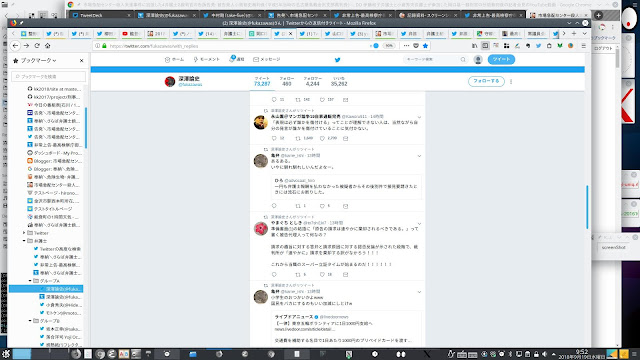This screenshot has width=640, height=360.
Task: Open new tab in Firefox tab bar
Action: 574,33
